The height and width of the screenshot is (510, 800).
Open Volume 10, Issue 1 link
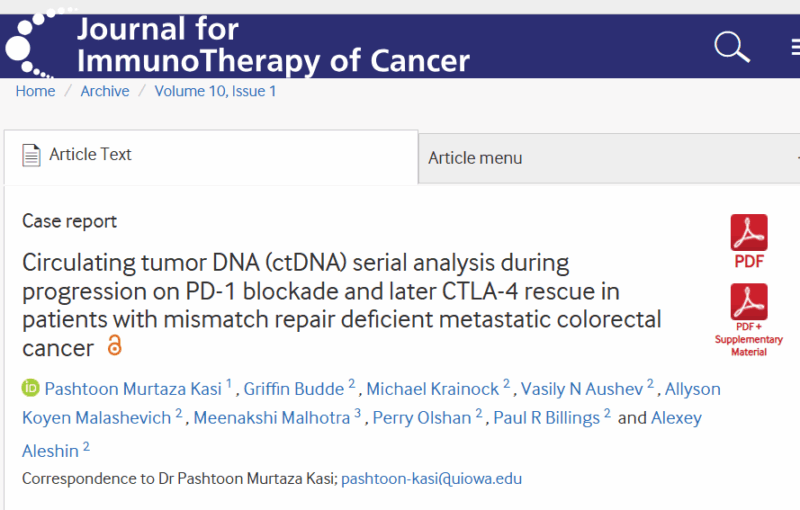click(215, 91)
